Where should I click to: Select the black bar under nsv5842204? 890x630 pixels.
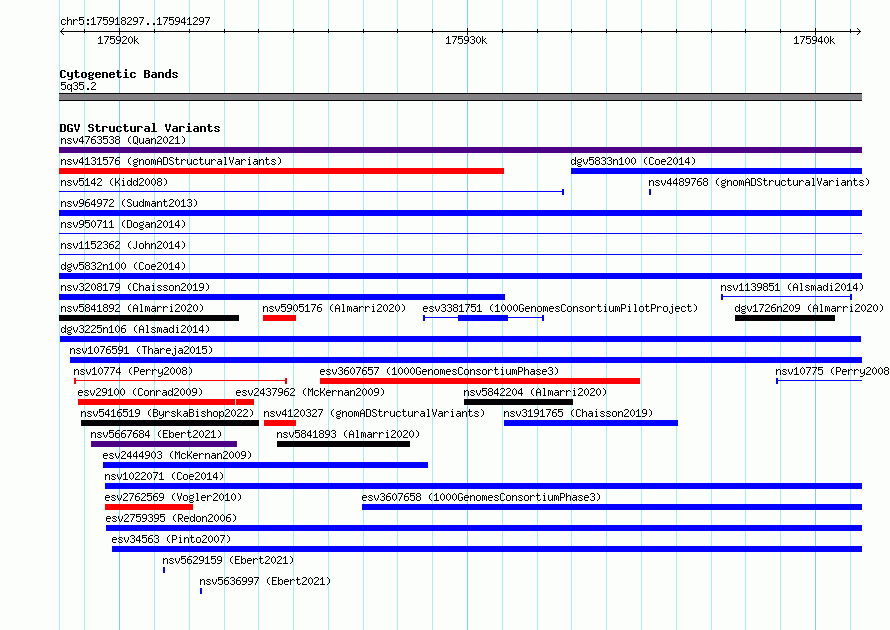coord(518,402)
